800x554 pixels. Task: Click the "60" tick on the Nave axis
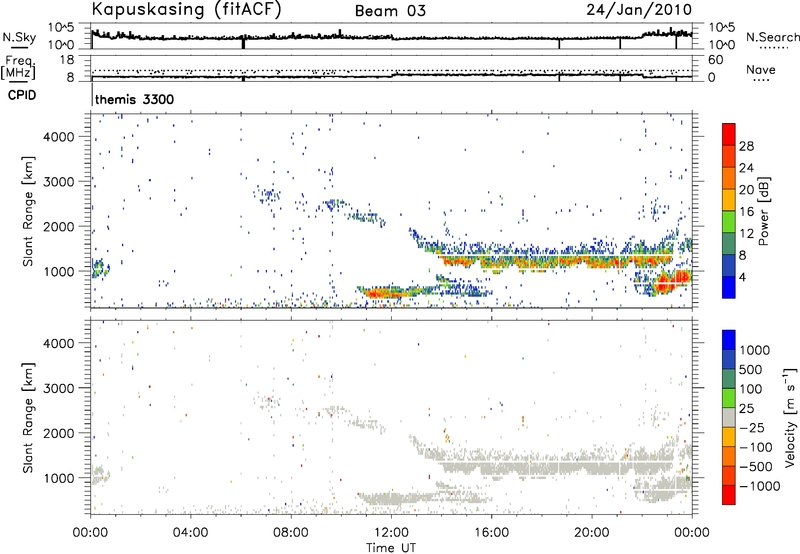click(715, 60)
